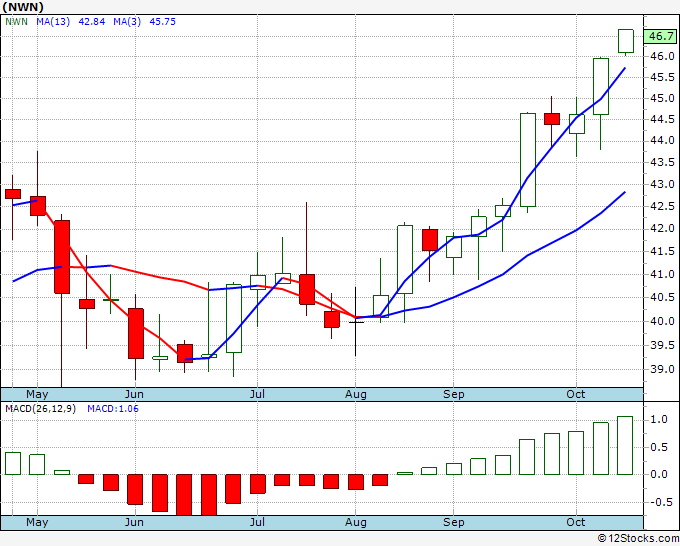680x546 pixels.
Task: Click the Sep label under MACD panel
Action: [454, 522]
